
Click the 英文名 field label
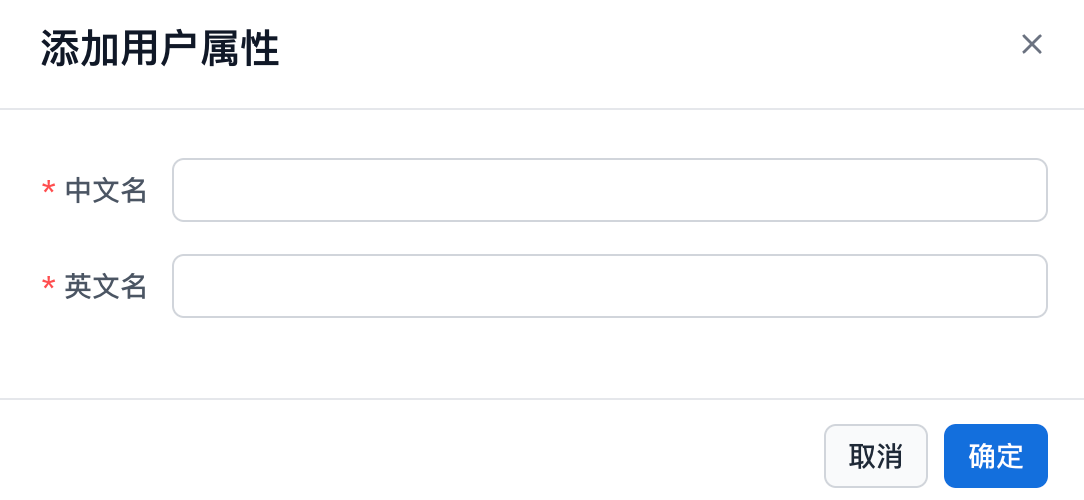[x=106, y=287]
